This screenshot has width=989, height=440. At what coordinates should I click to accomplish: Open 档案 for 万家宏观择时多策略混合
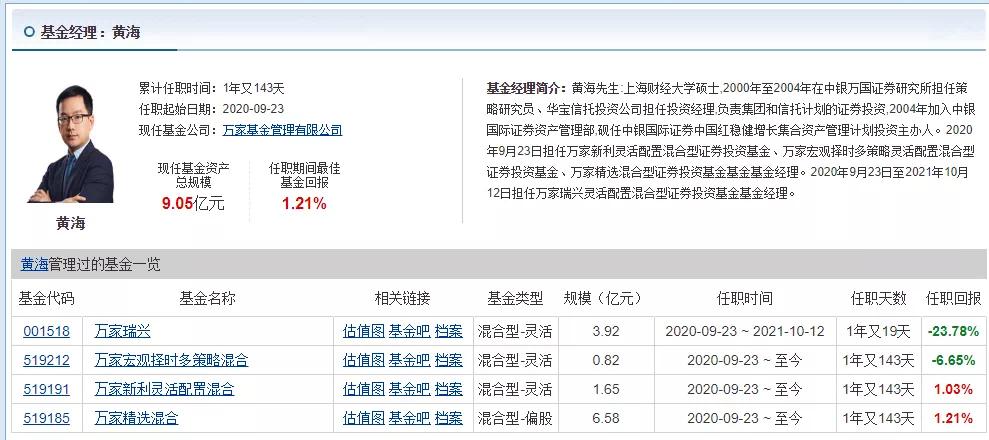point(448,361)
